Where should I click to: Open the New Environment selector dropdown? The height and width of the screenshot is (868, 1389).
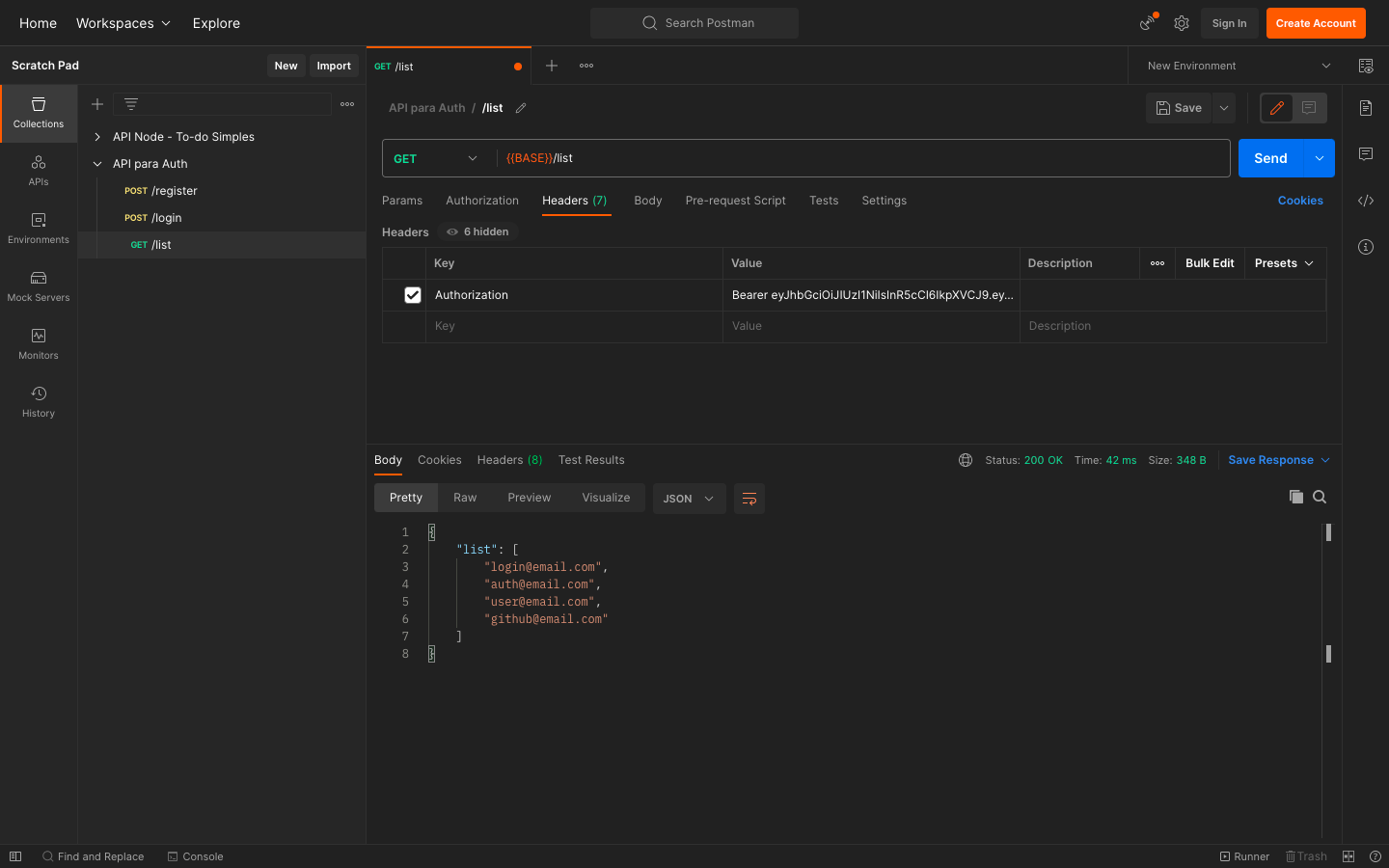(1239, 66)
